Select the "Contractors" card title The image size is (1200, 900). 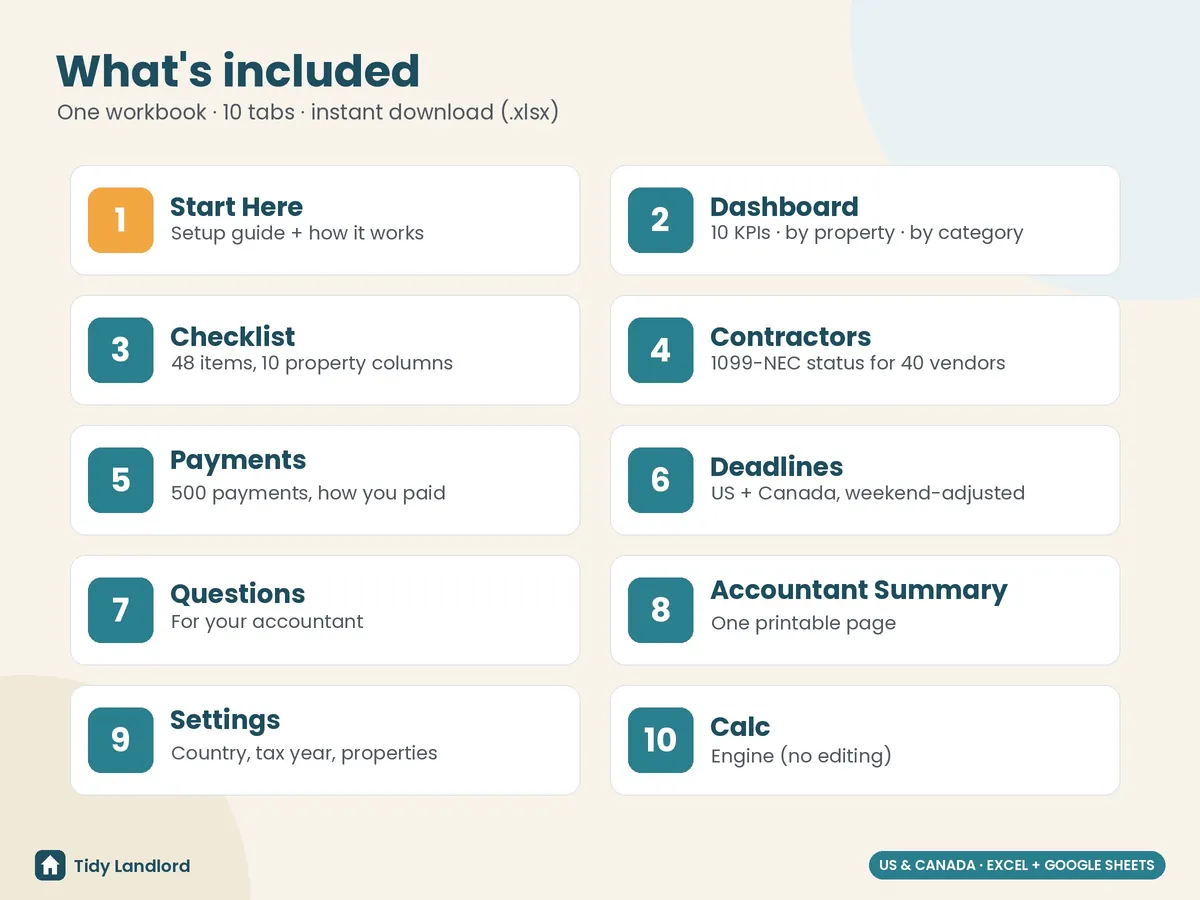point(791,337)
